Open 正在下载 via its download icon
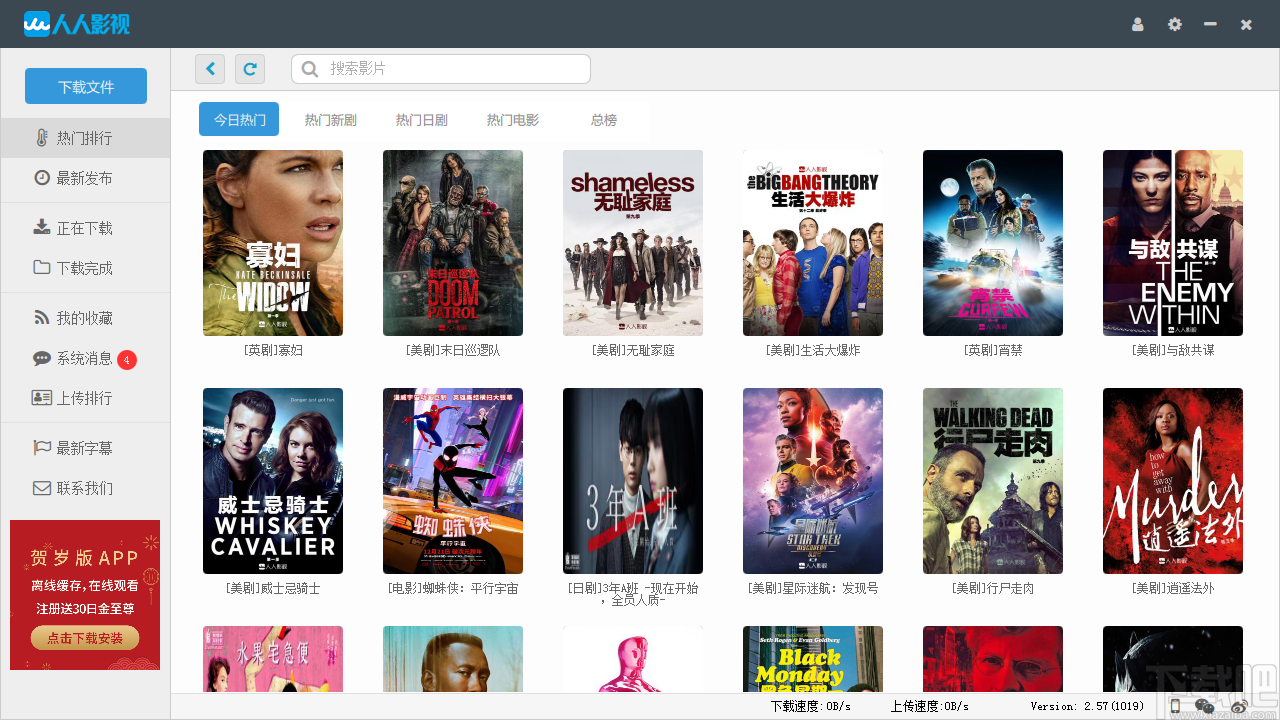 tap(42, 227)
